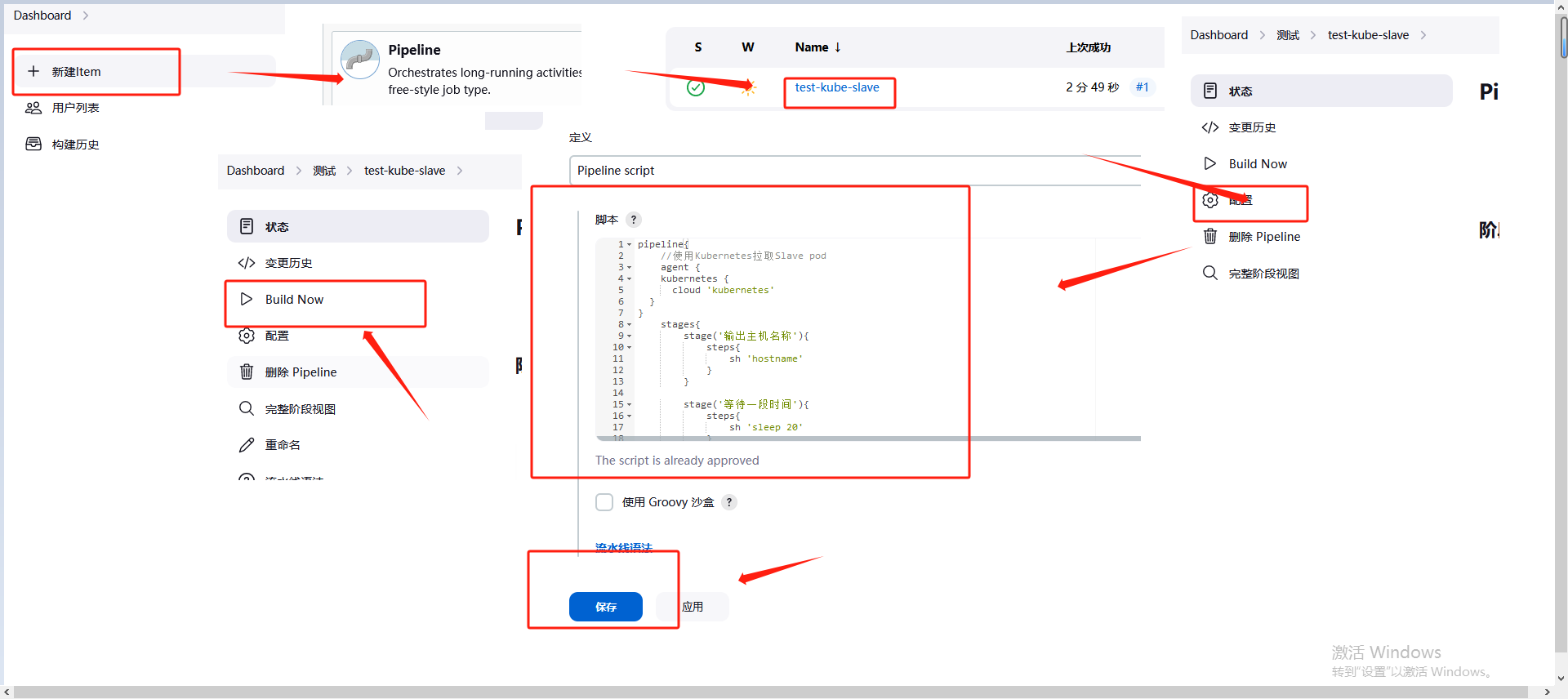Image resolution: width=1568 pixels, height=699 pixels.
Task: Click the page horizontal scrollbar
Action: [770, 692]
